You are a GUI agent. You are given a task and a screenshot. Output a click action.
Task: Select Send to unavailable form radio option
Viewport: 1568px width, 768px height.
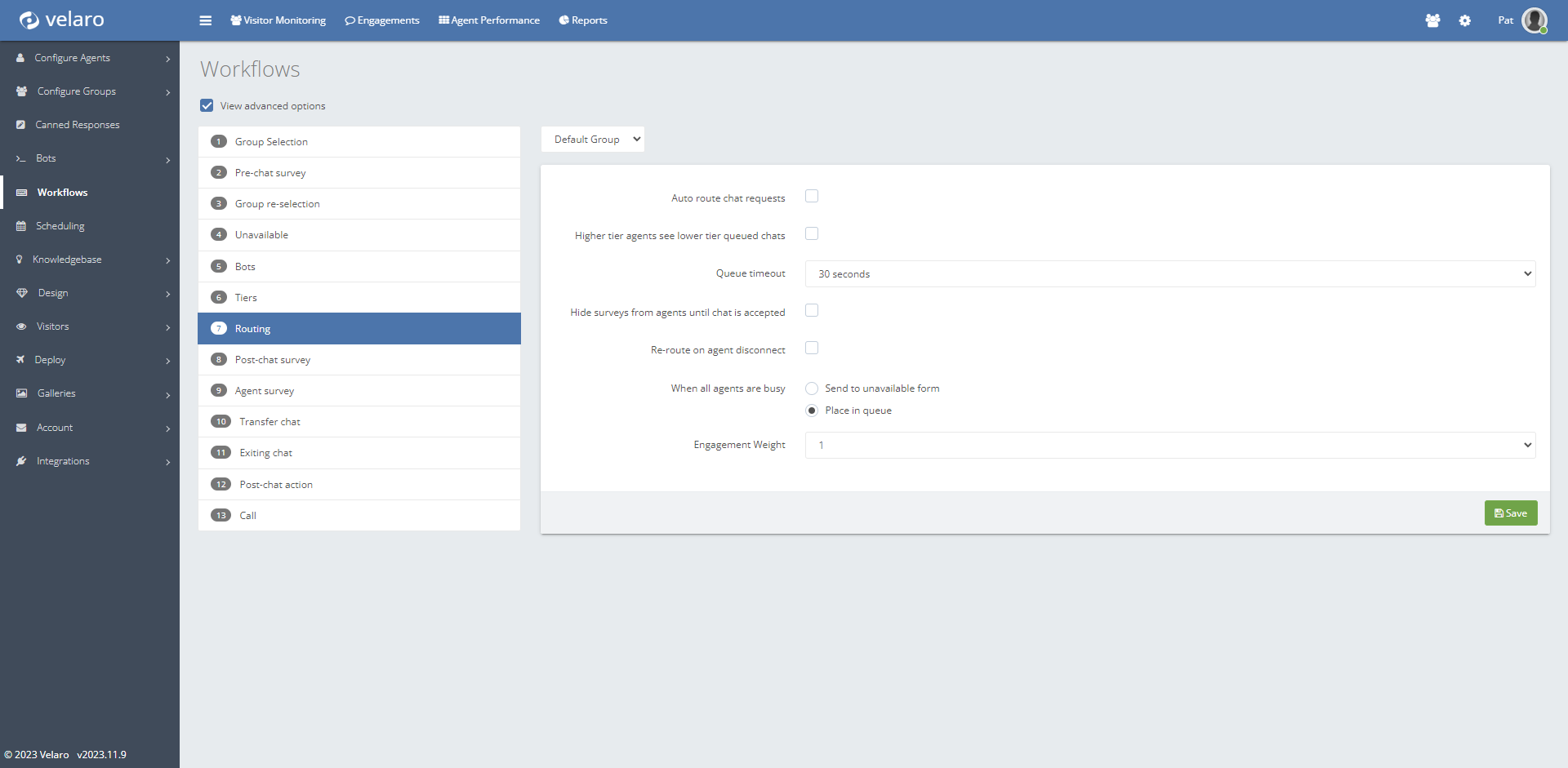pos(812,388)
